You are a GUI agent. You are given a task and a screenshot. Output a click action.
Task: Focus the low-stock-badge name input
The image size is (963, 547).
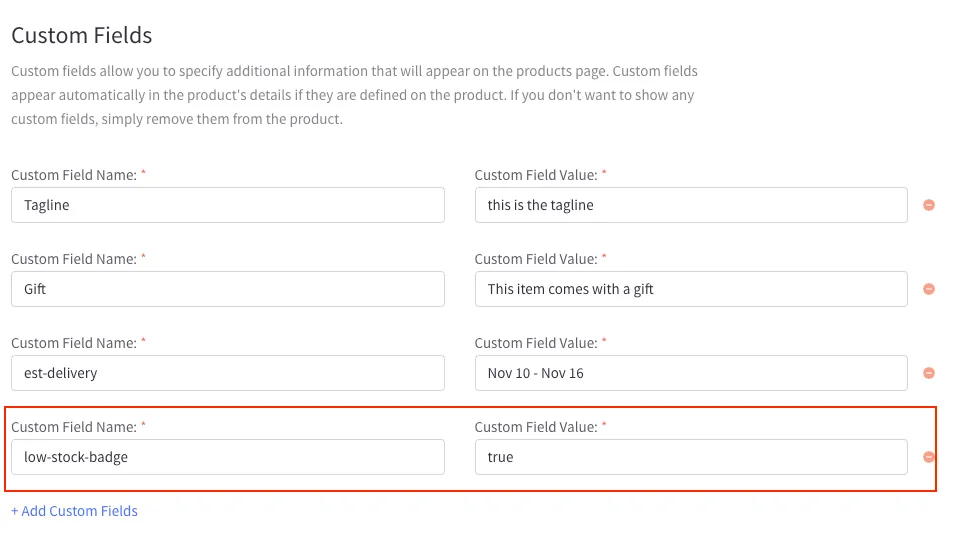click(x=228, y=457)
